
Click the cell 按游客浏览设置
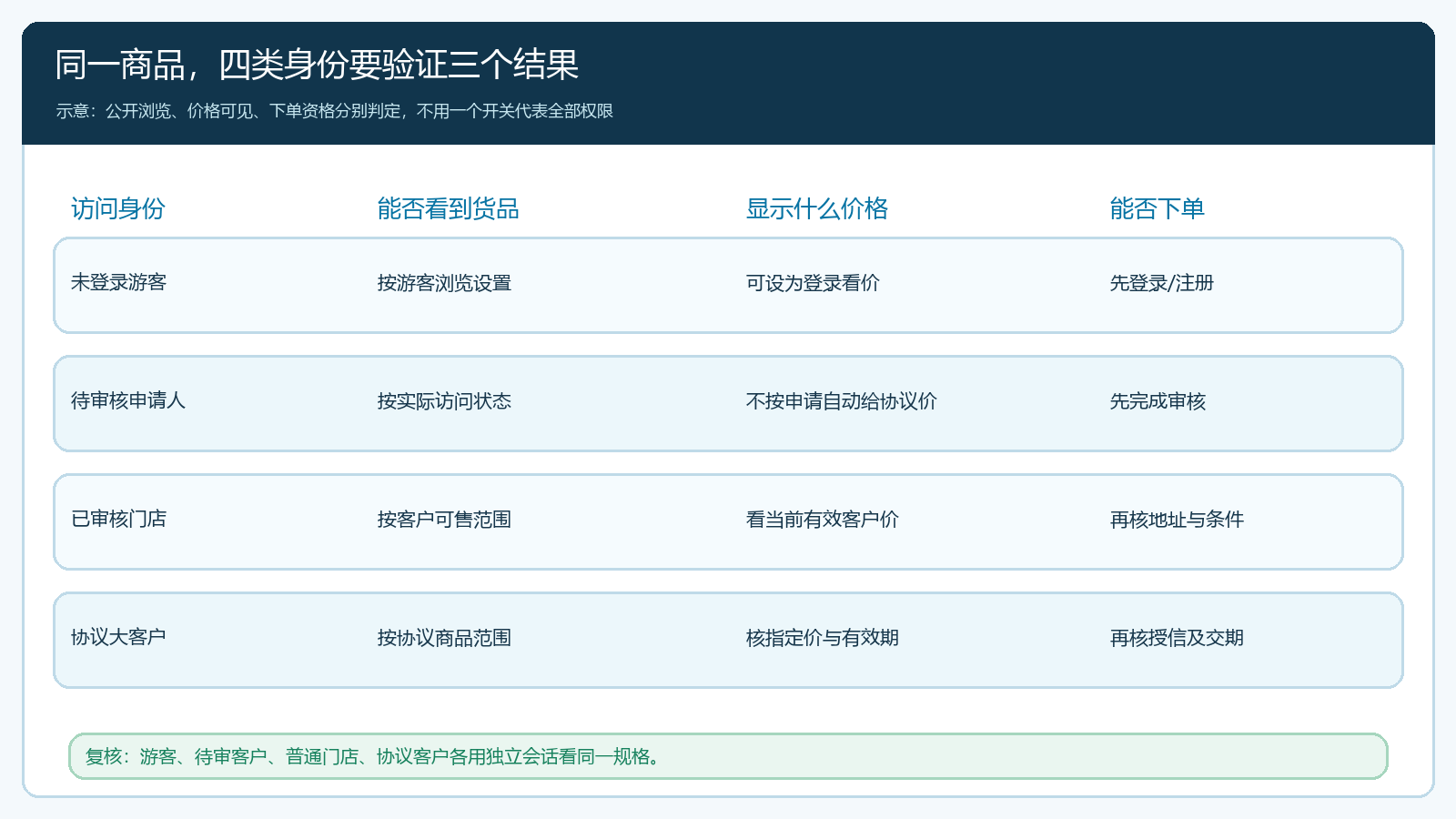[444, 283]
